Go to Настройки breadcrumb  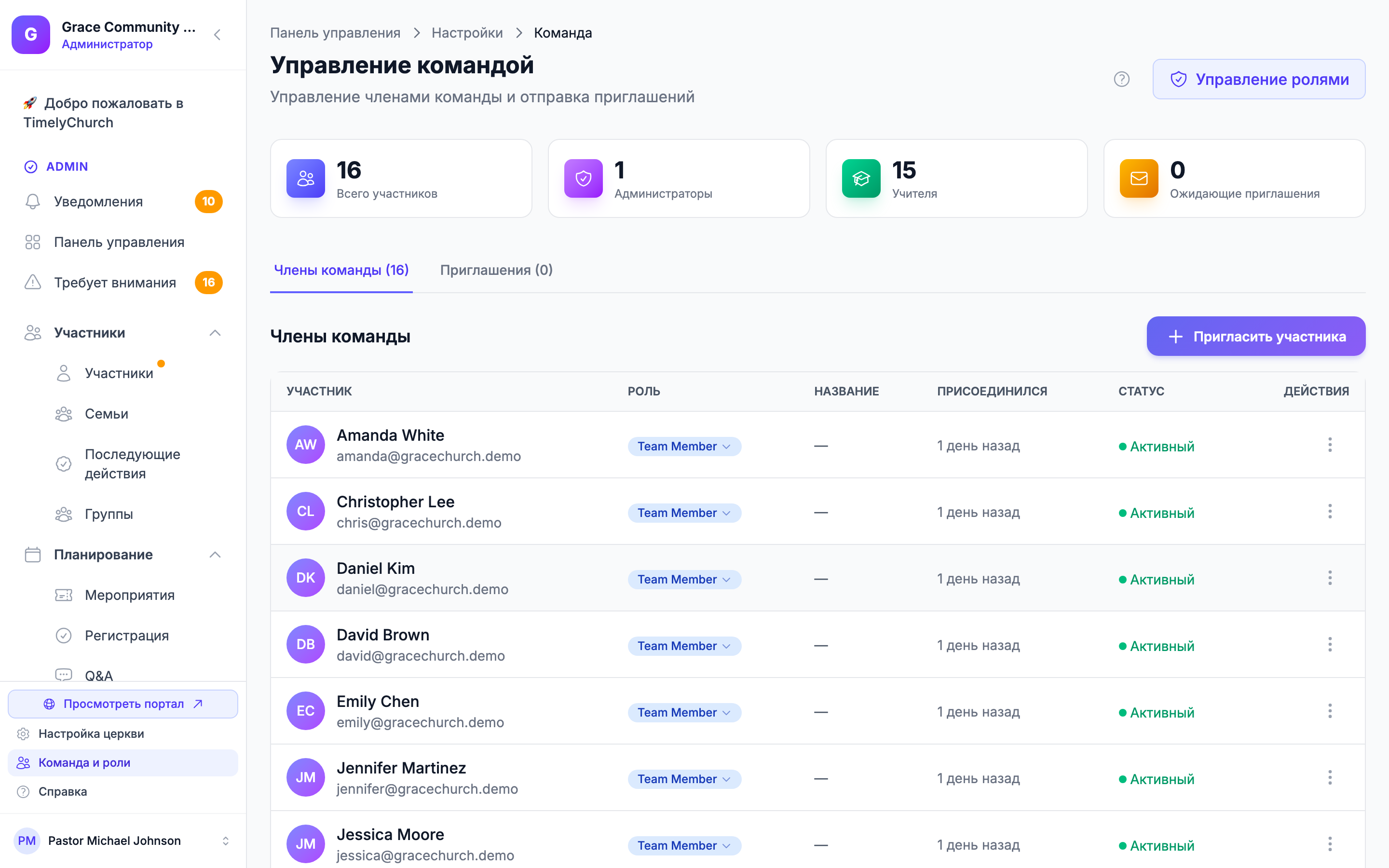[x=467, y=33]
